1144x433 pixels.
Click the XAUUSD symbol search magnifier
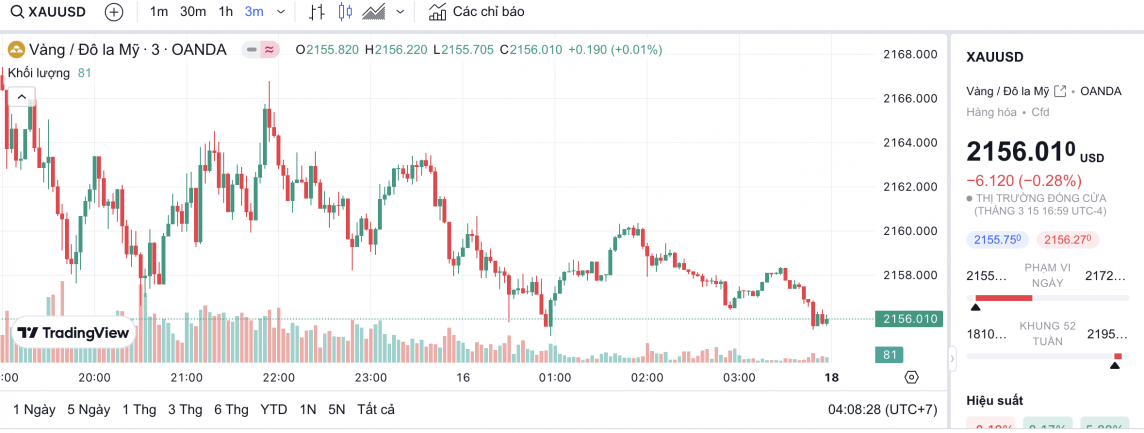pos(15,12)
